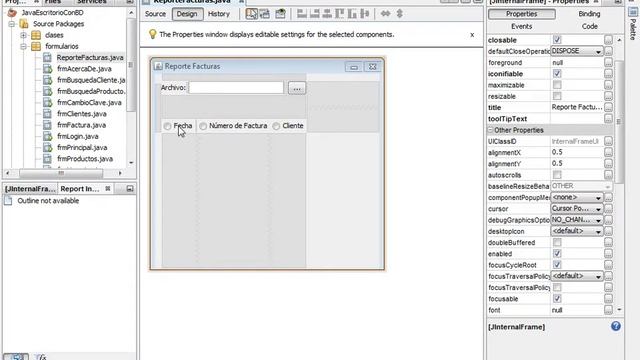Toggle the doubleBuffered checkbox

click(x=557, y=242)
